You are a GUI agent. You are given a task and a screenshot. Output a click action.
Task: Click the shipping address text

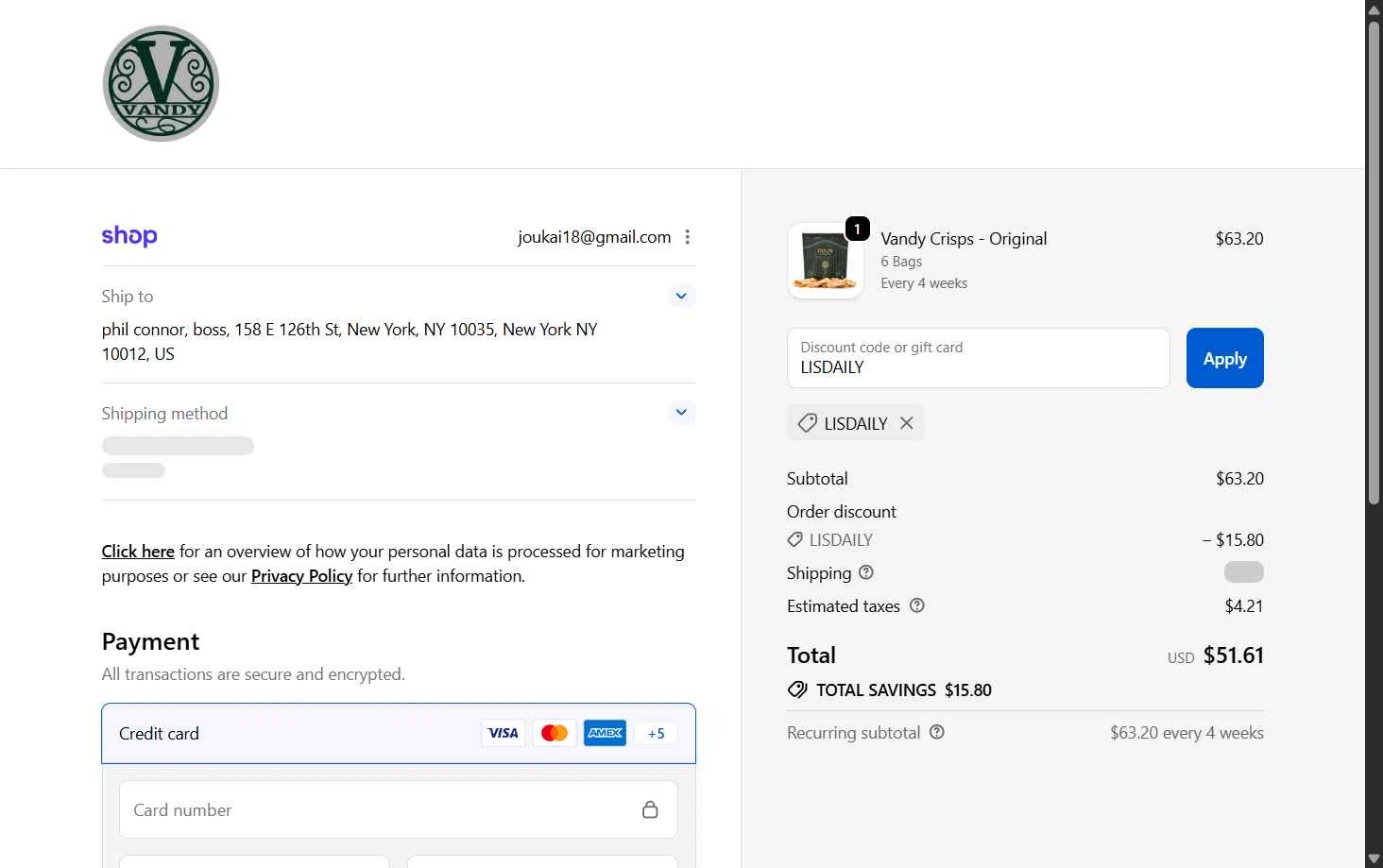coord(350,342)
